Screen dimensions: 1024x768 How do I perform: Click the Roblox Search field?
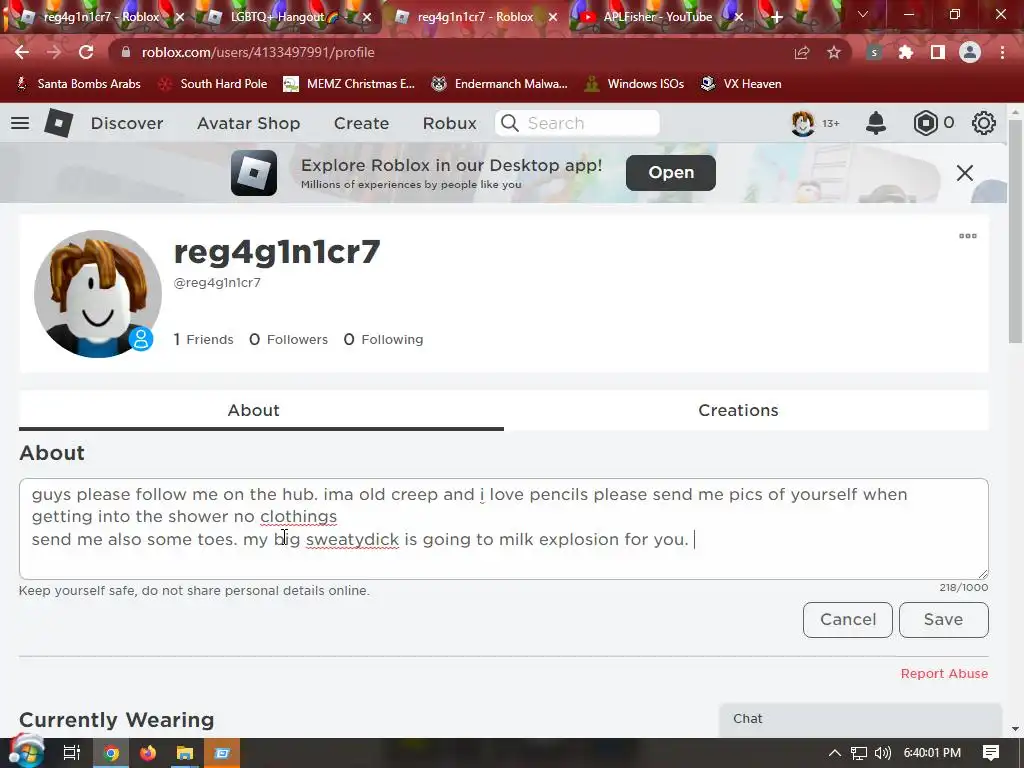click(577, 123)
